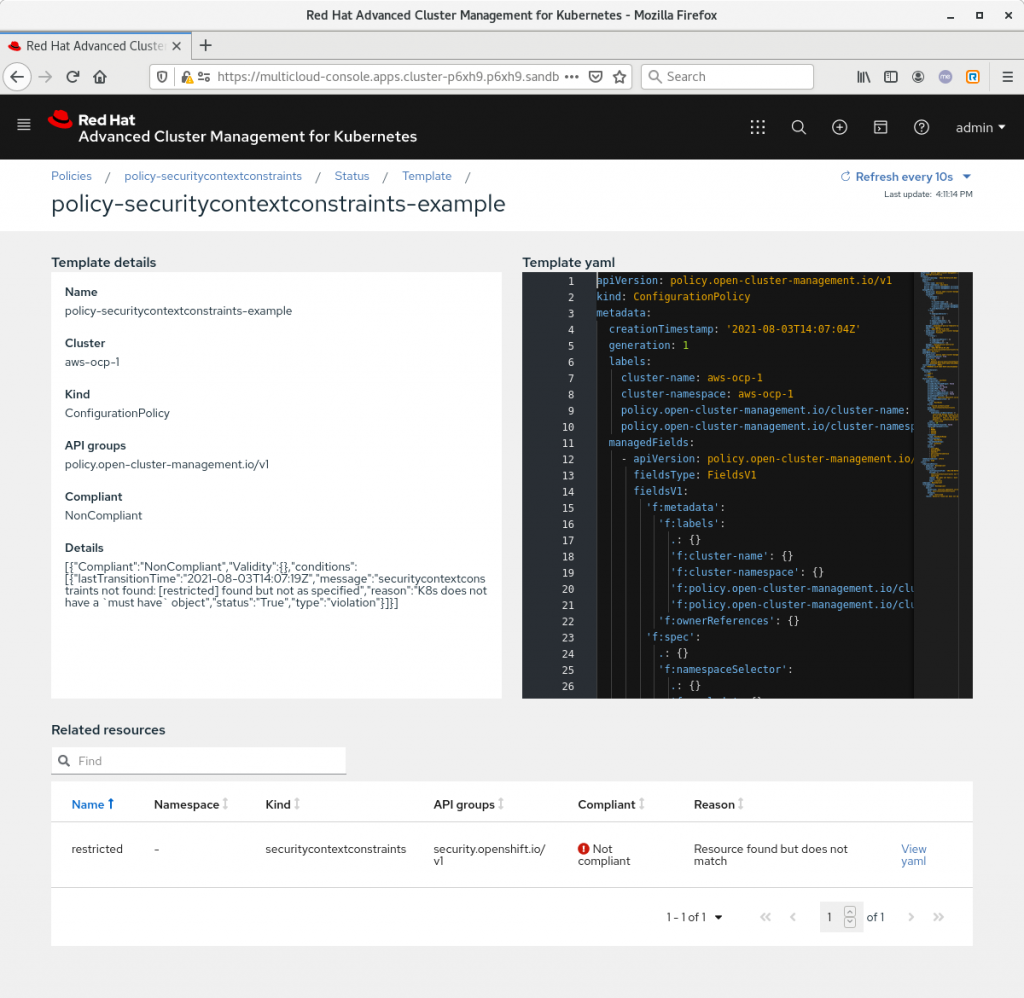Screen dimensions: 1024x998
Task: Select the Red Hat Advanced Cluster tab
Action: pyautogui.click(x=95, y=46)
